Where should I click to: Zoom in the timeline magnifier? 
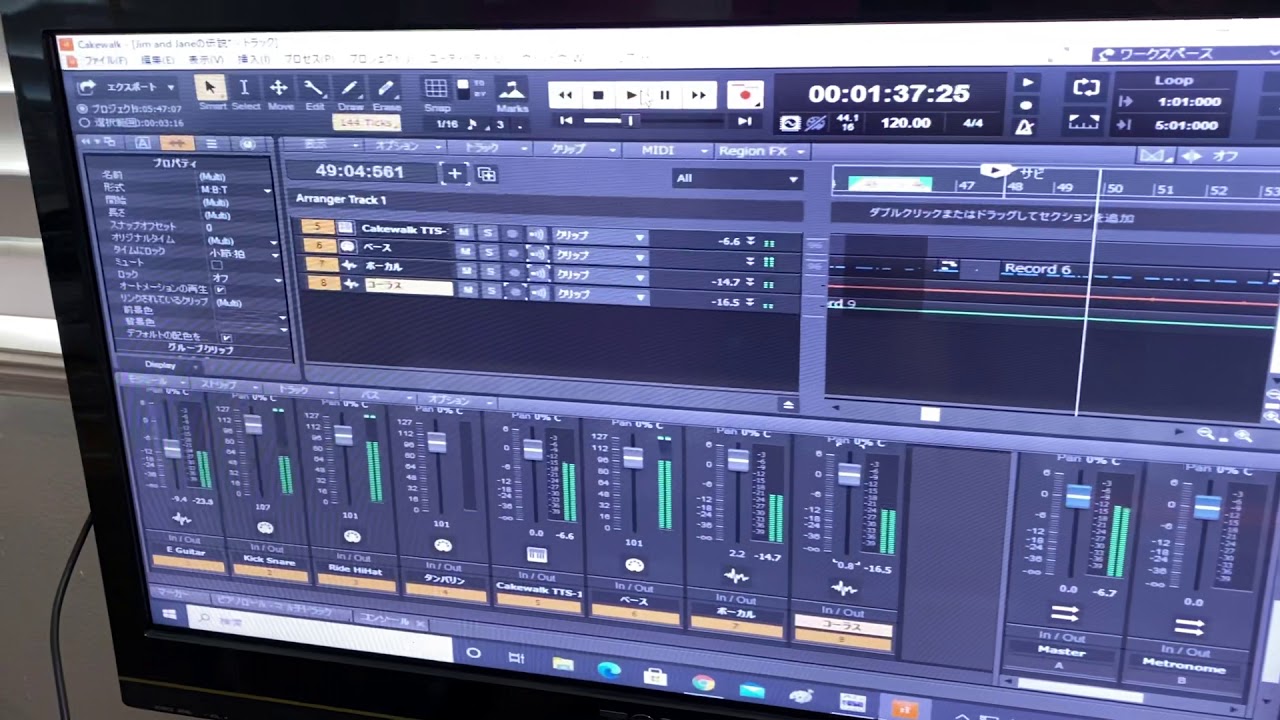click(1243, 436)
